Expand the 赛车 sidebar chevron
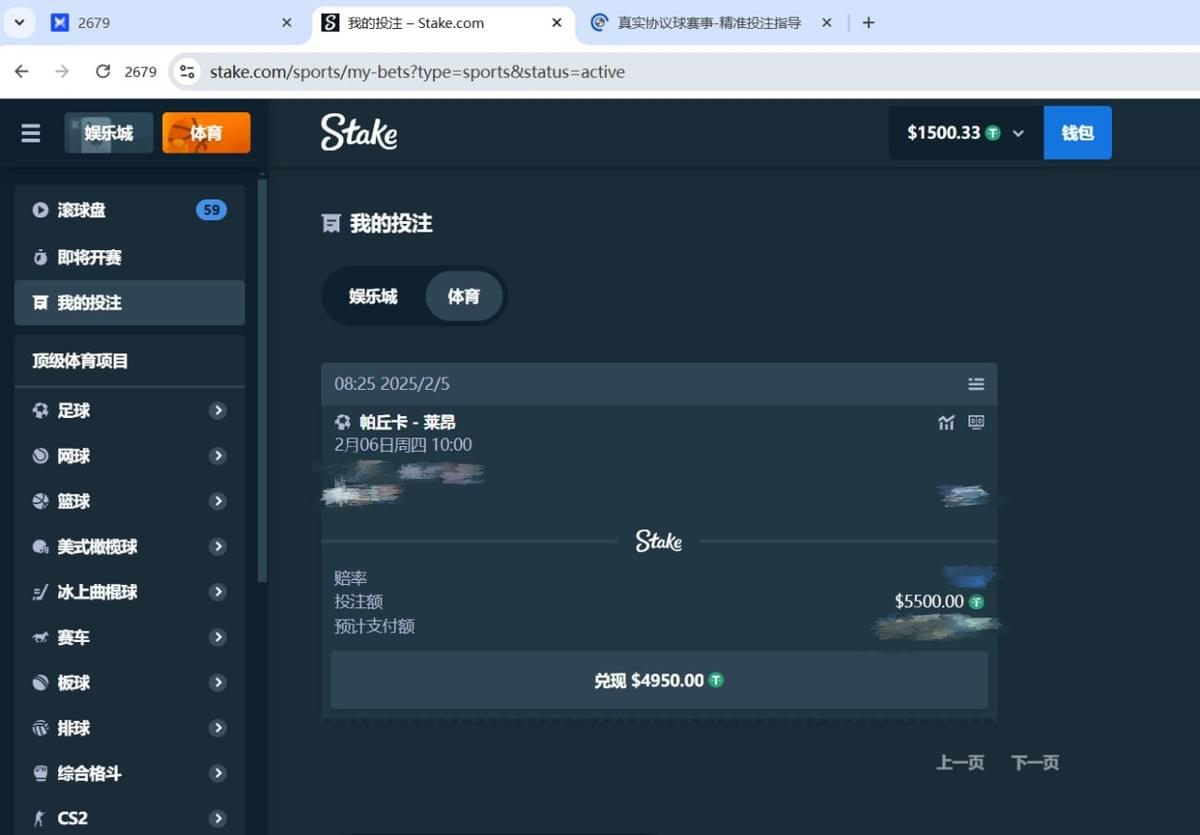1200x835 pixels. (x=218, y=637)
